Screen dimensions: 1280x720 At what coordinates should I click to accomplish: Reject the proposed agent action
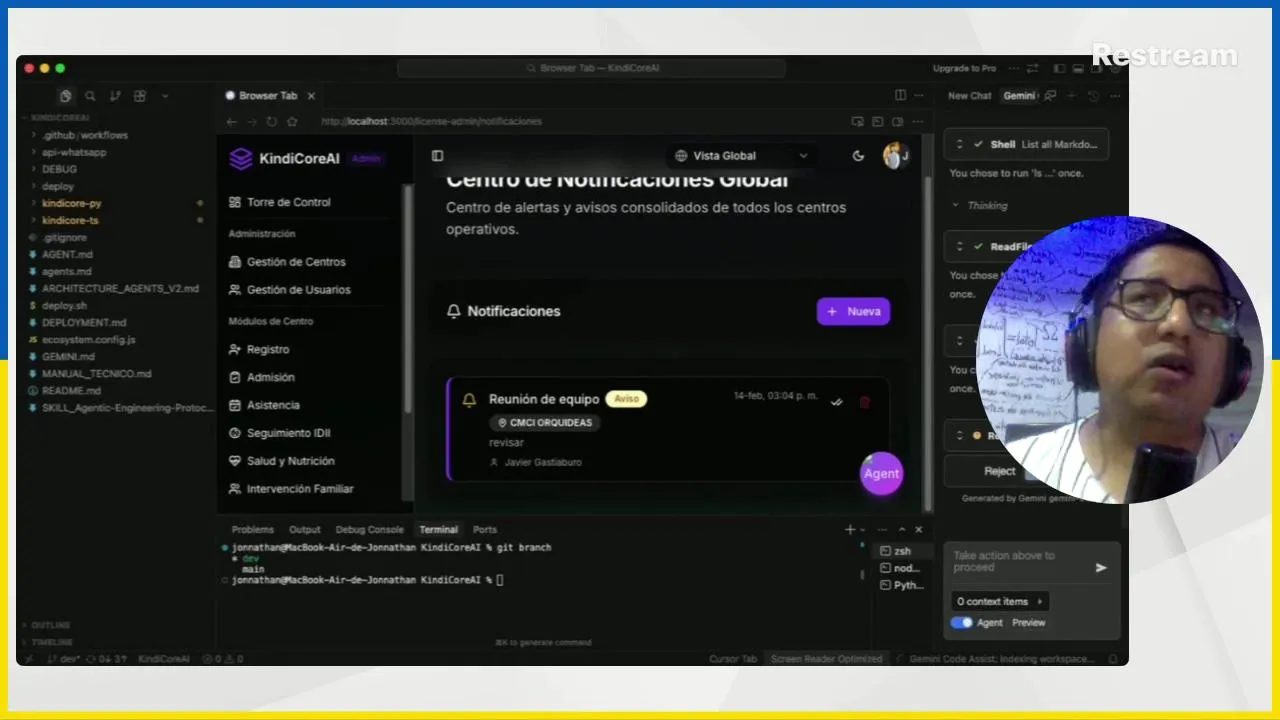pos(999,471)
